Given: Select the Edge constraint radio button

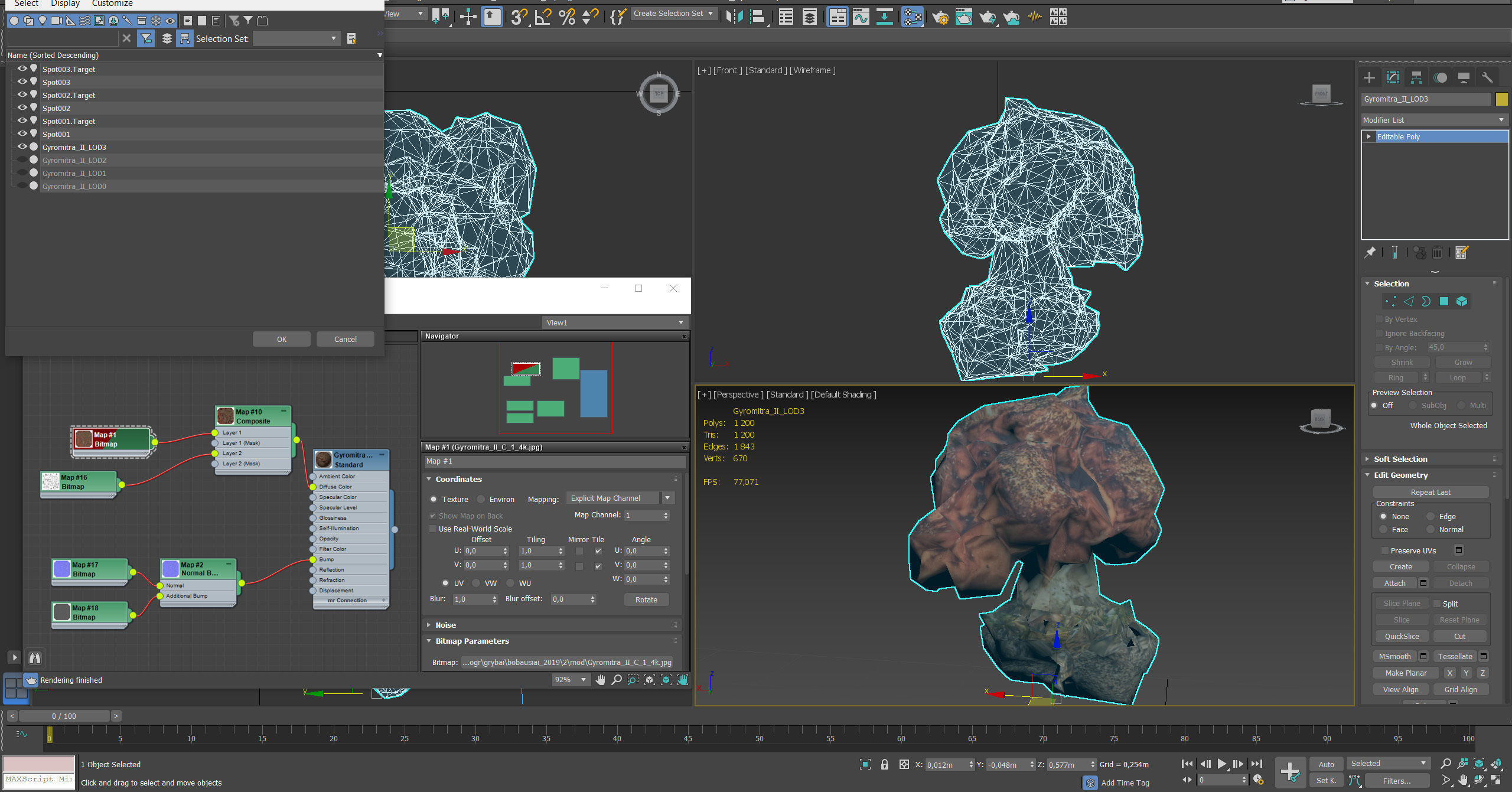Looking at the screenshot, I should pyautogui.click(x=1430, y=516).
